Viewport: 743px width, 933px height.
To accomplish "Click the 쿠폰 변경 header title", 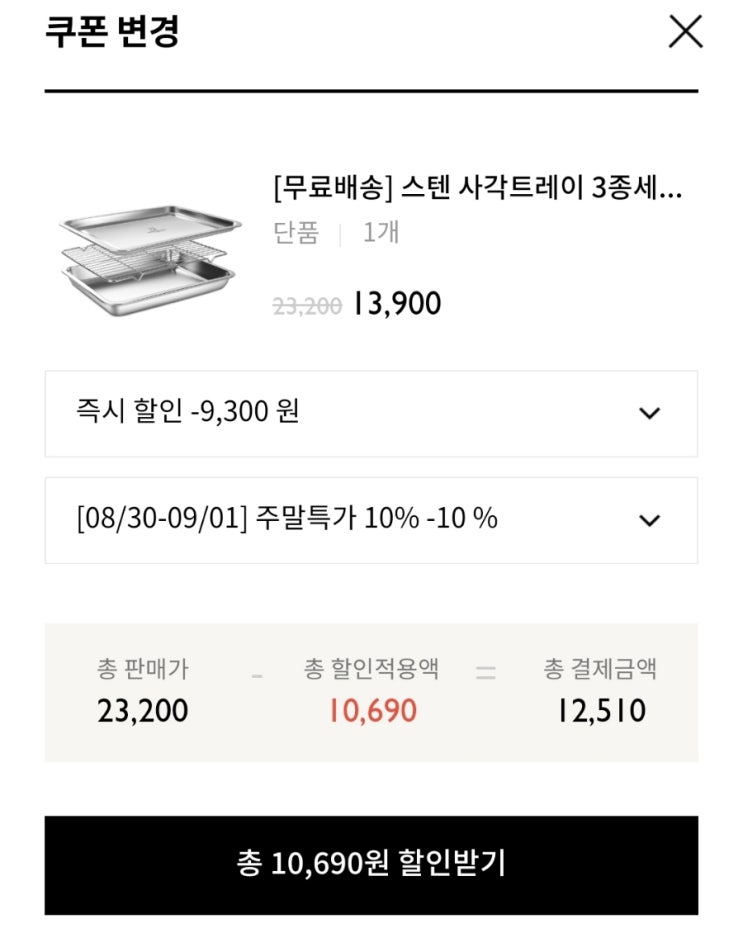I will click(x=112, y=32).
